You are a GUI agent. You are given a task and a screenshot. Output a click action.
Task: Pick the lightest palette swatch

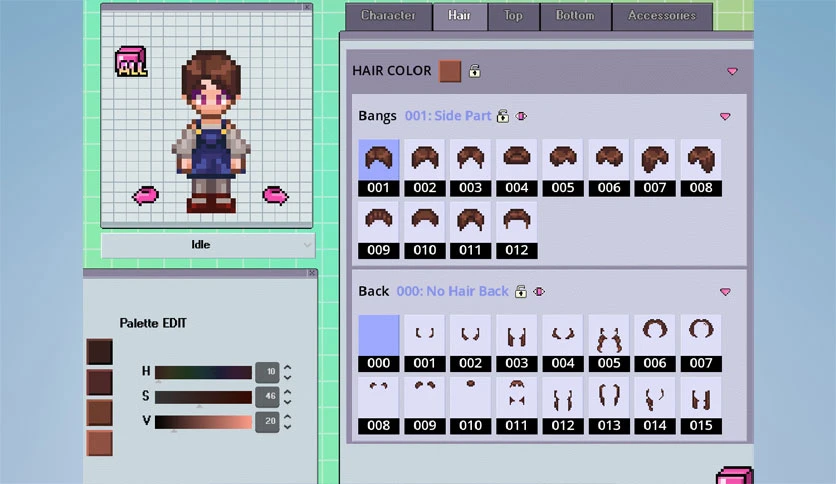click(100, 443)
